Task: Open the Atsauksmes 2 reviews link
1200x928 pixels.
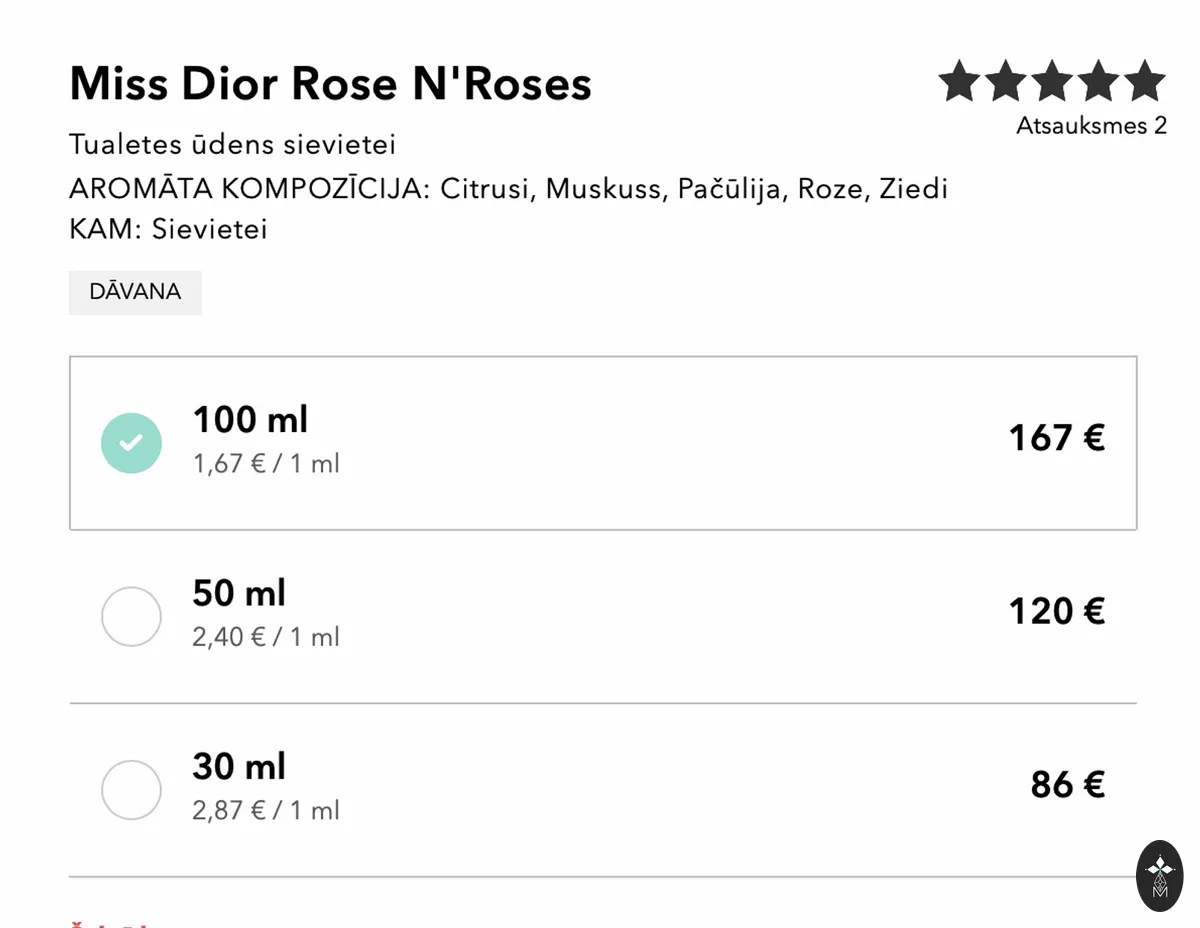Action: tap(1091, 126)
